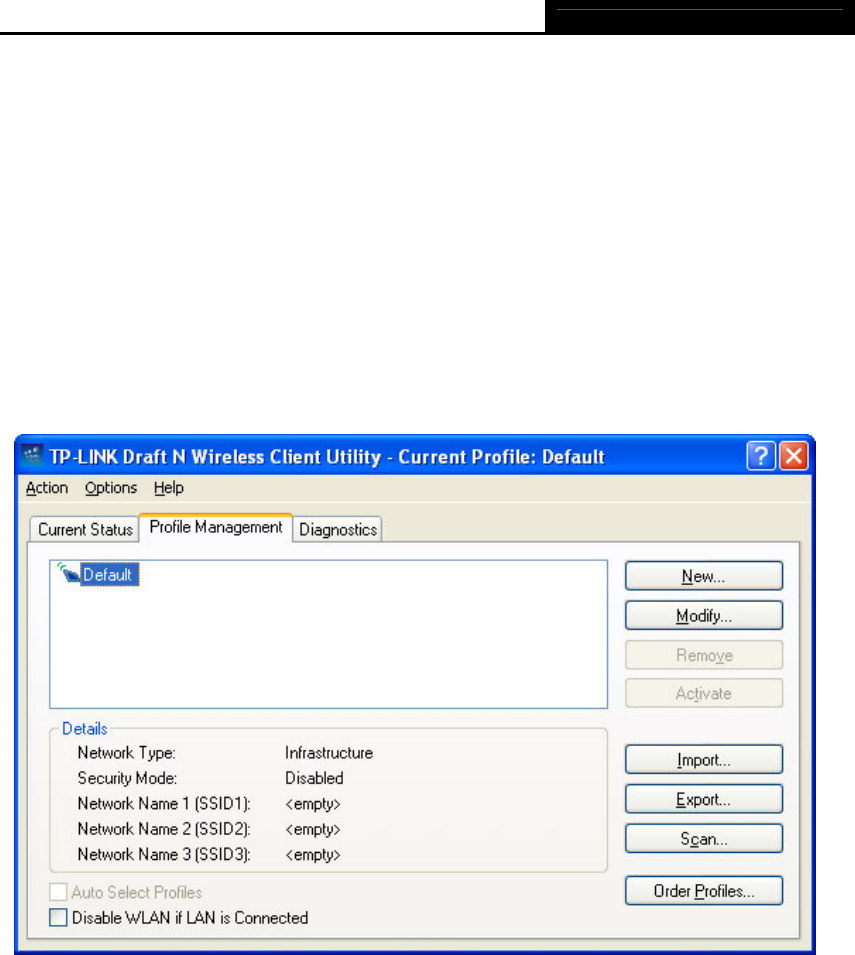The width and height of the screenshot is (855, 955).
Task: Export the profile with Export button
Action: [x=703, y=799]
